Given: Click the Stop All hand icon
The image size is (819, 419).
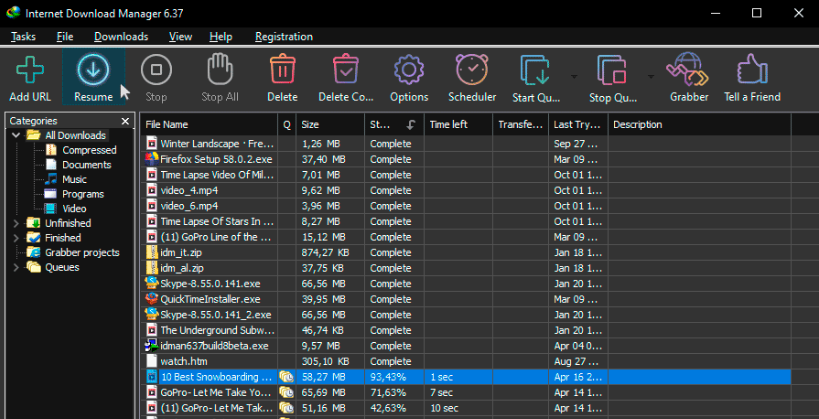Looking at the screenshot, I should tap(220, 70).
